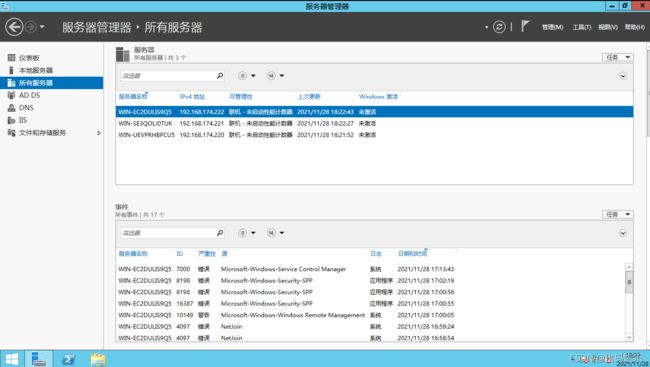Sort events by 日期和时间 column
The width and height of the screenshot is (650, 367).
412,253
